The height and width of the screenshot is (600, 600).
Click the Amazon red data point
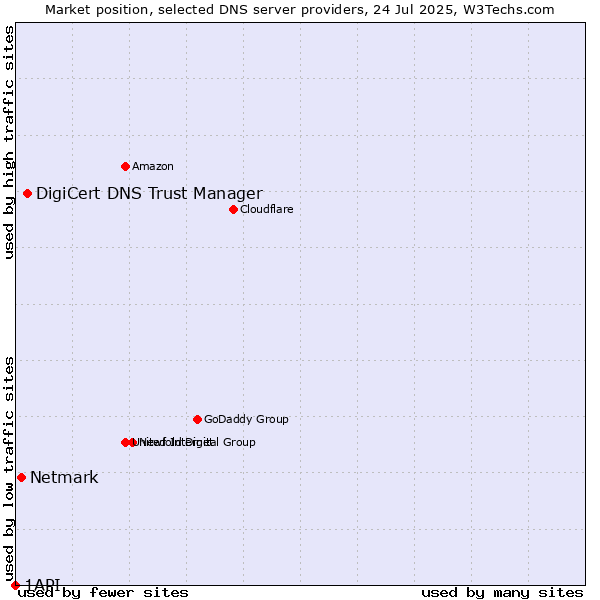click(125, 166)
